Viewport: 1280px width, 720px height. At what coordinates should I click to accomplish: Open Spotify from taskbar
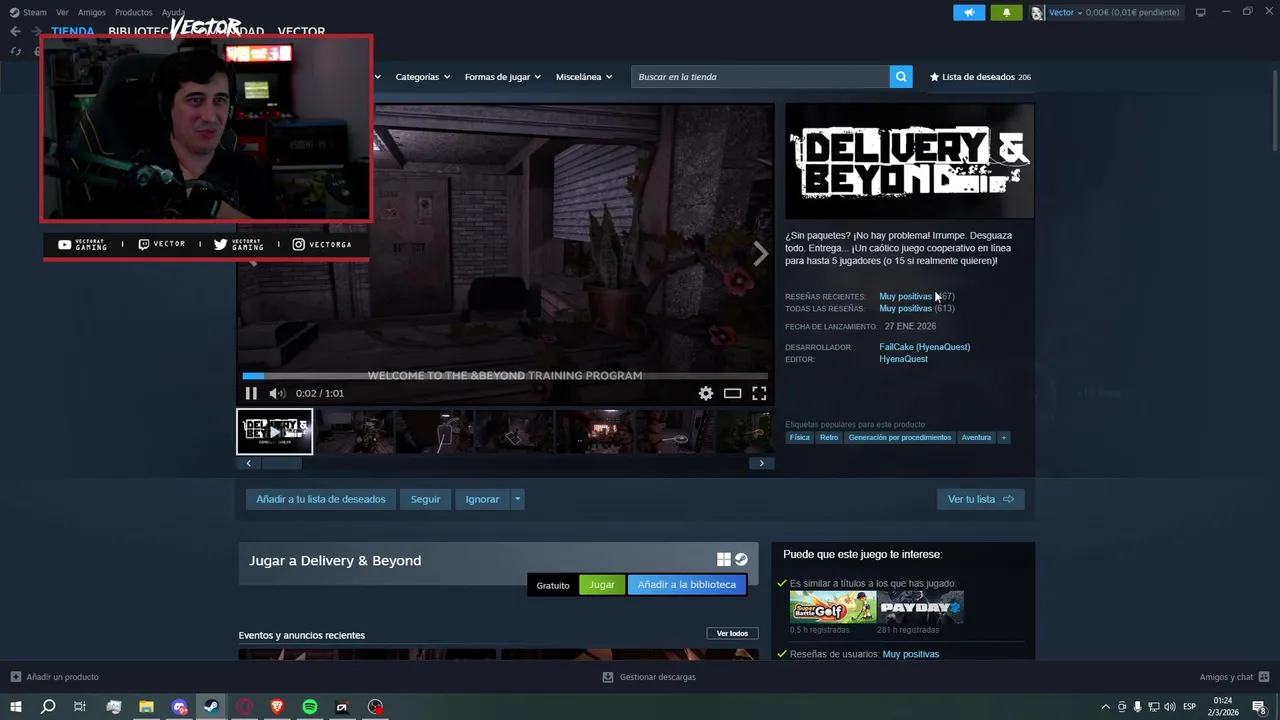(310, 707)
